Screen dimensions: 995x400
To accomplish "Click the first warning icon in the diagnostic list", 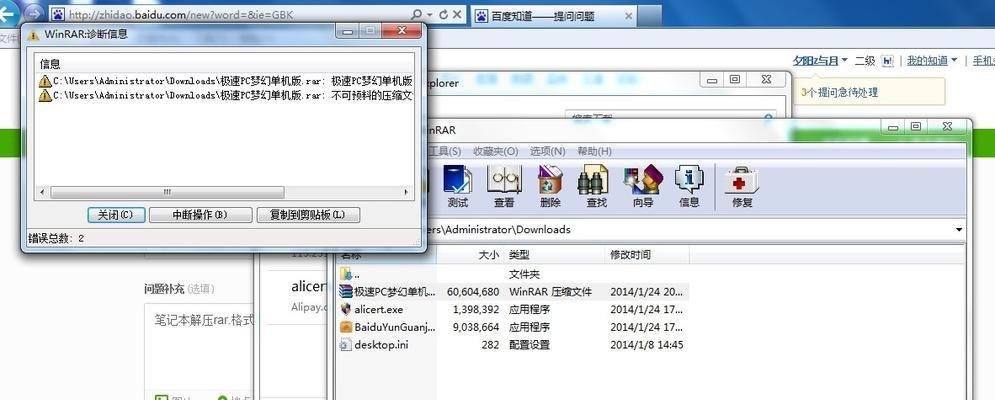I will coord(44,81).
